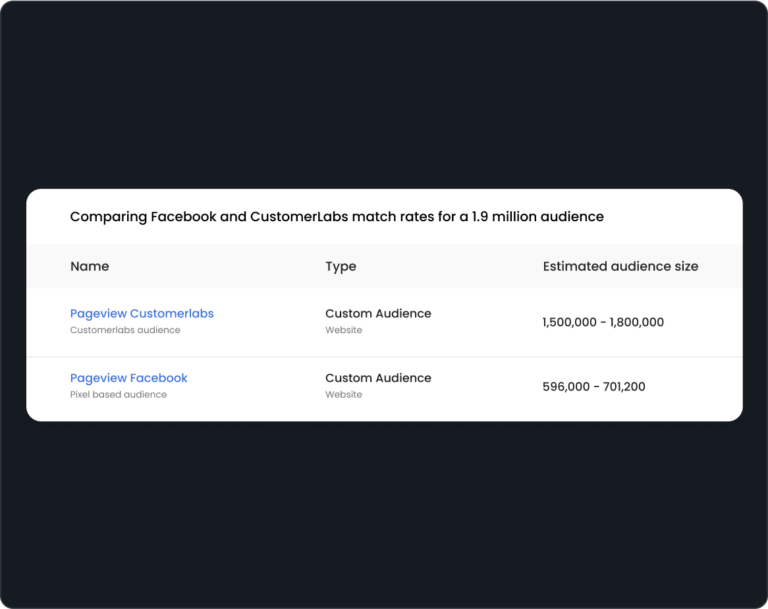Click Custom Audience in the Customerlabs row
768x609 pixels.
point(378,314)
